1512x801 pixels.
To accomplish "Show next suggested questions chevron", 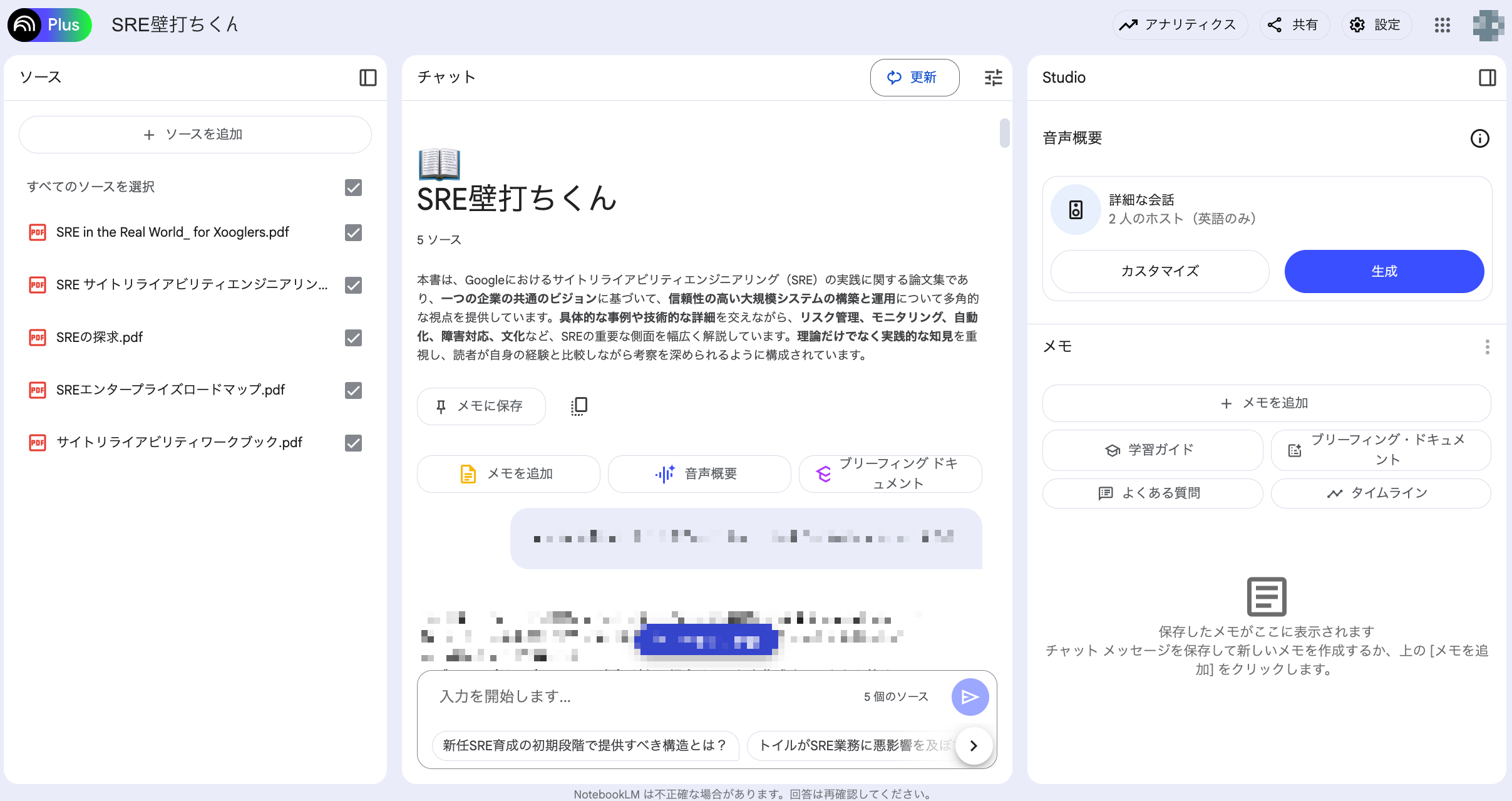I will pyautogui.click(x=974, y=745).
